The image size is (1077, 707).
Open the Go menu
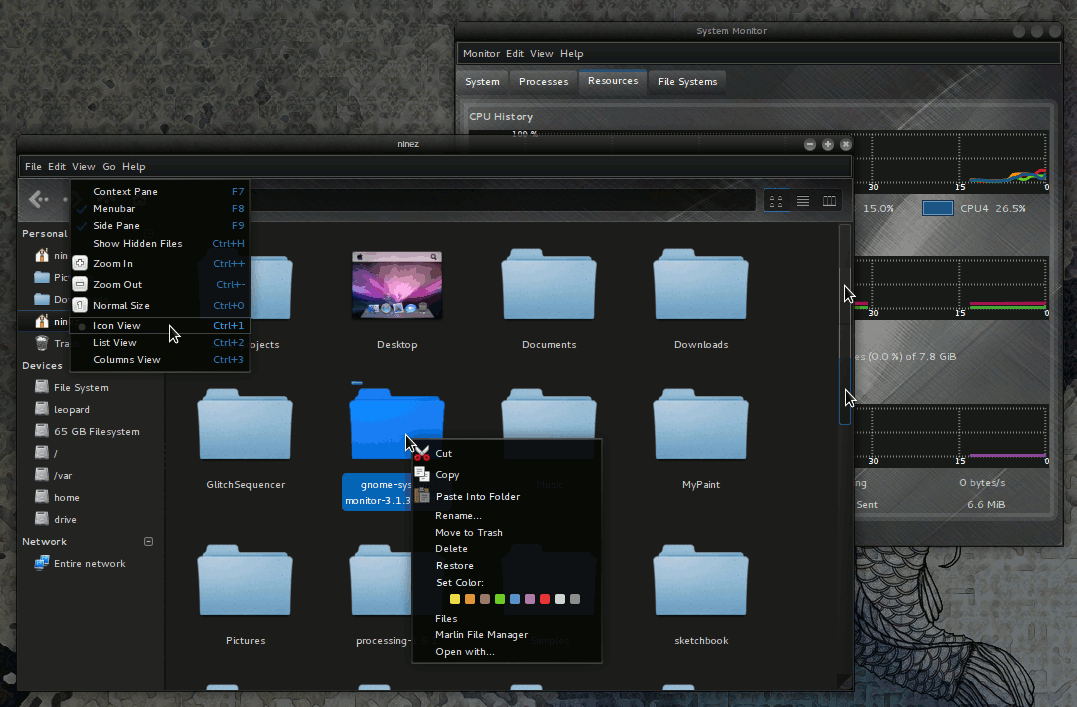pyautogui.click(x=109, y=166)
